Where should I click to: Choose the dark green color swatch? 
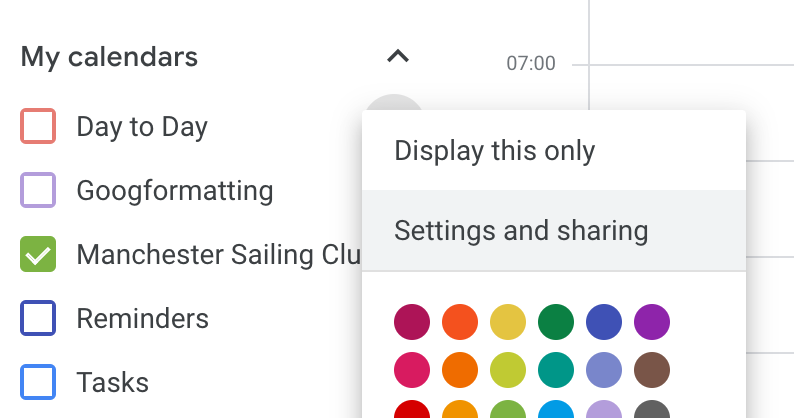point(556,322)
